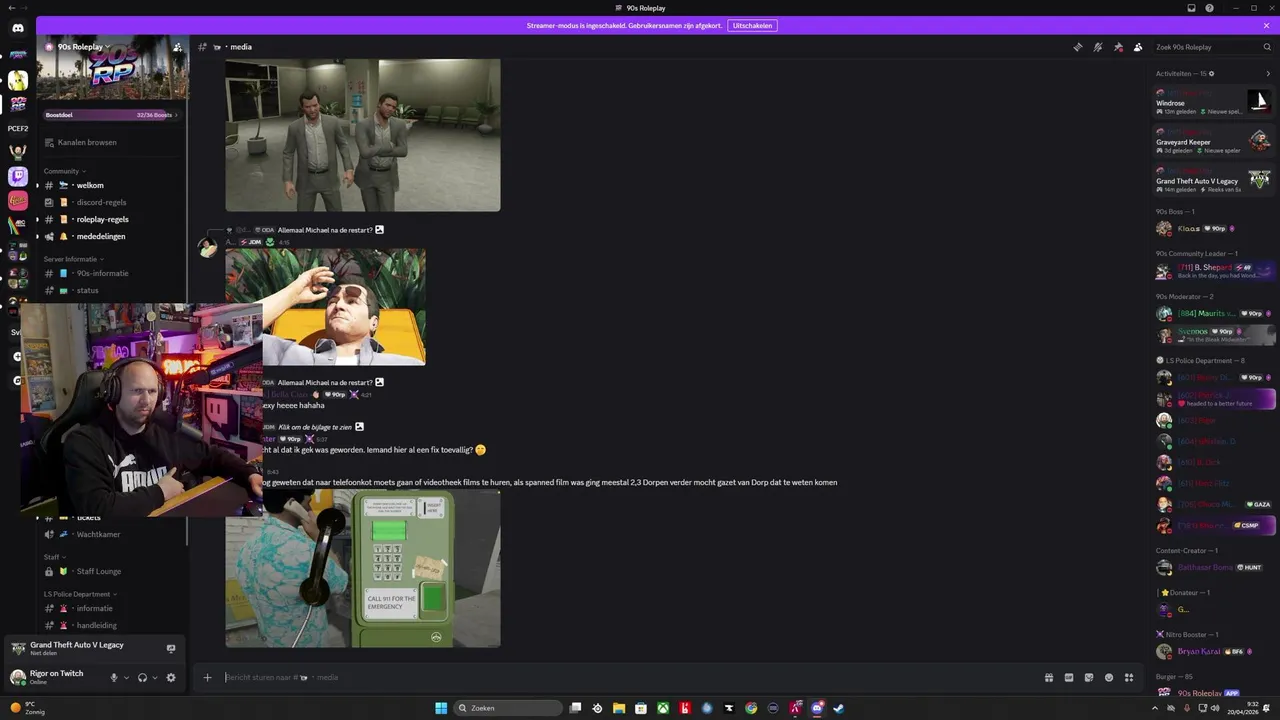The height and width of the screenshot is (720, 1280).
Task: Open Steam from taskbar
Action: (x=839, y=708)
